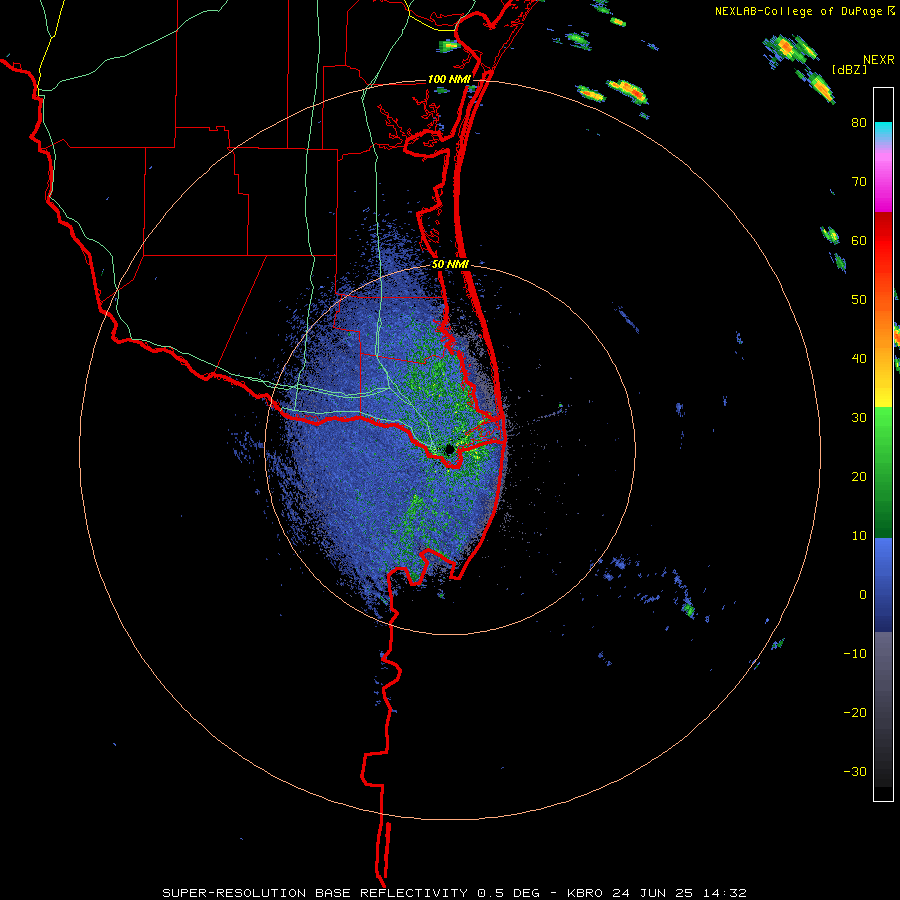This screenshot has width=900, height=900.
Task: Click the -10 dBZ scale value
Action: tap(855, 654)
